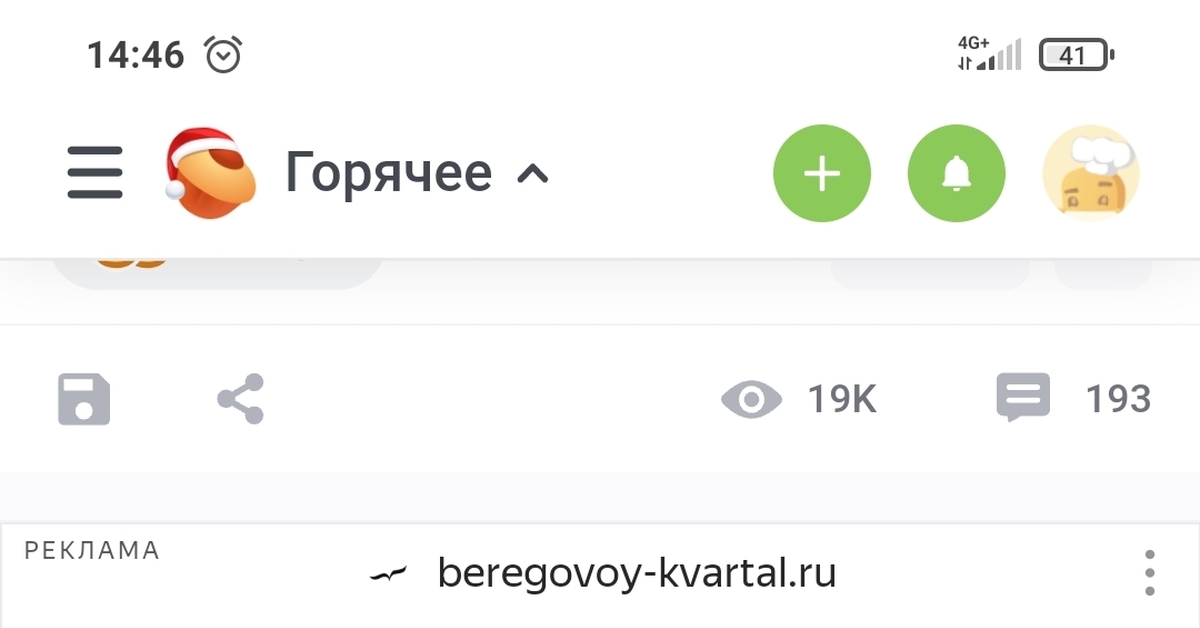
Task: Open your profile avatar thumbnail
Action: tap(1090, 172)
